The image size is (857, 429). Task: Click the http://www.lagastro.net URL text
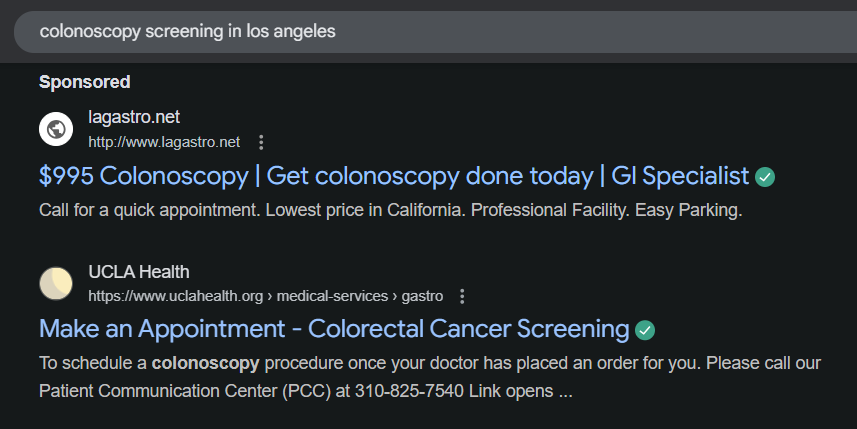coord(164,142)
